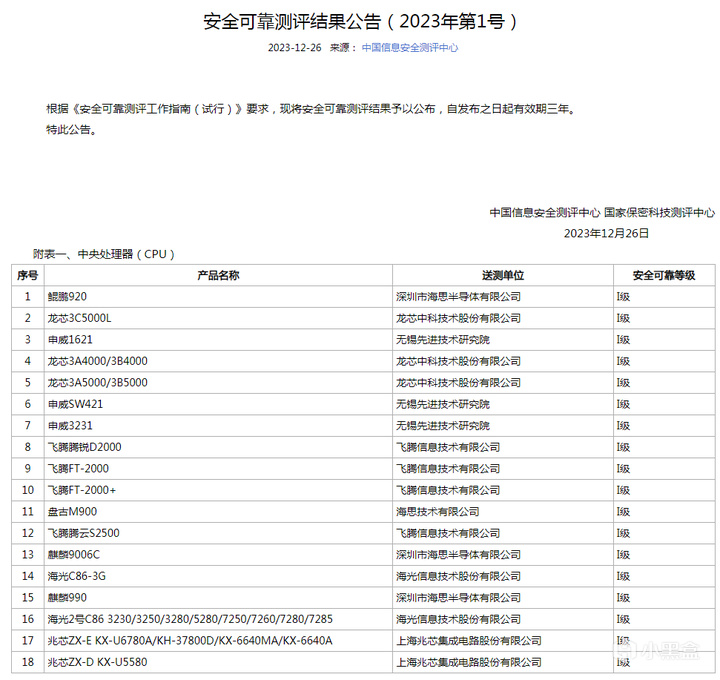
Task: Open the 中国信息安全测评中心 source link
Action: click(x=410, y=48)
